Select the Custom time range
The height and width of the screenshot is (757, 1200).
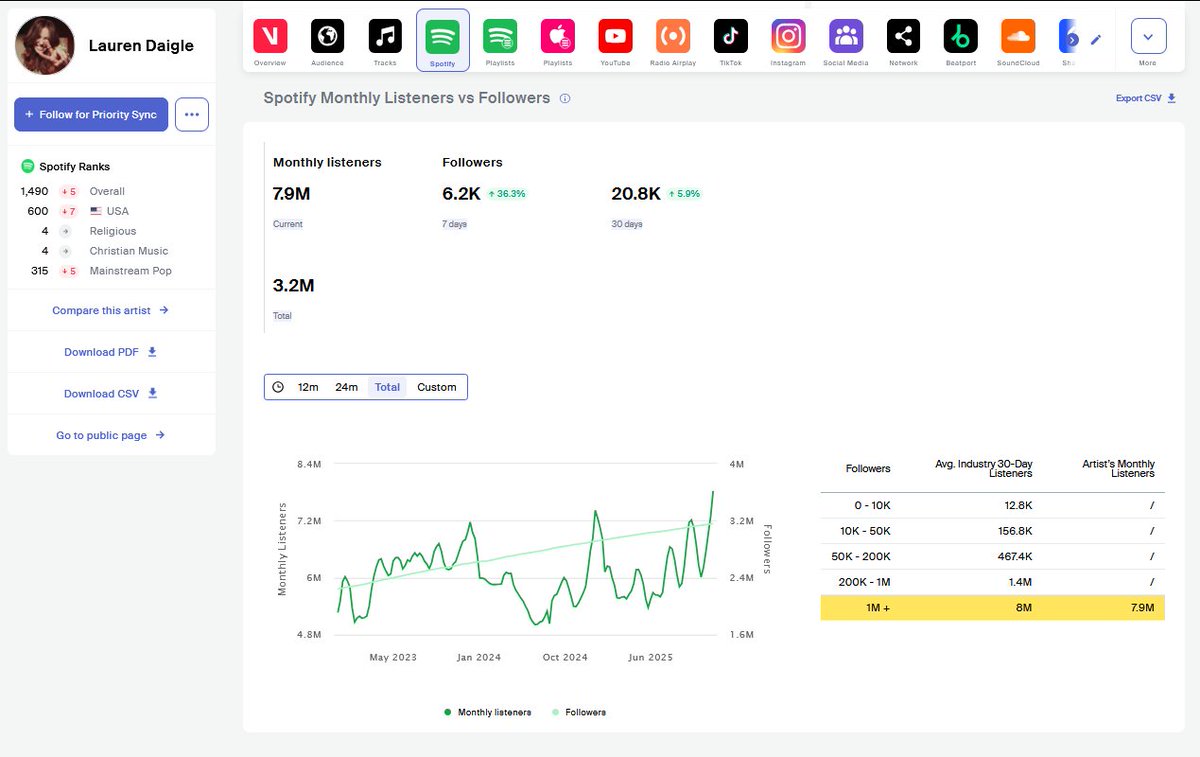(437, 387)
